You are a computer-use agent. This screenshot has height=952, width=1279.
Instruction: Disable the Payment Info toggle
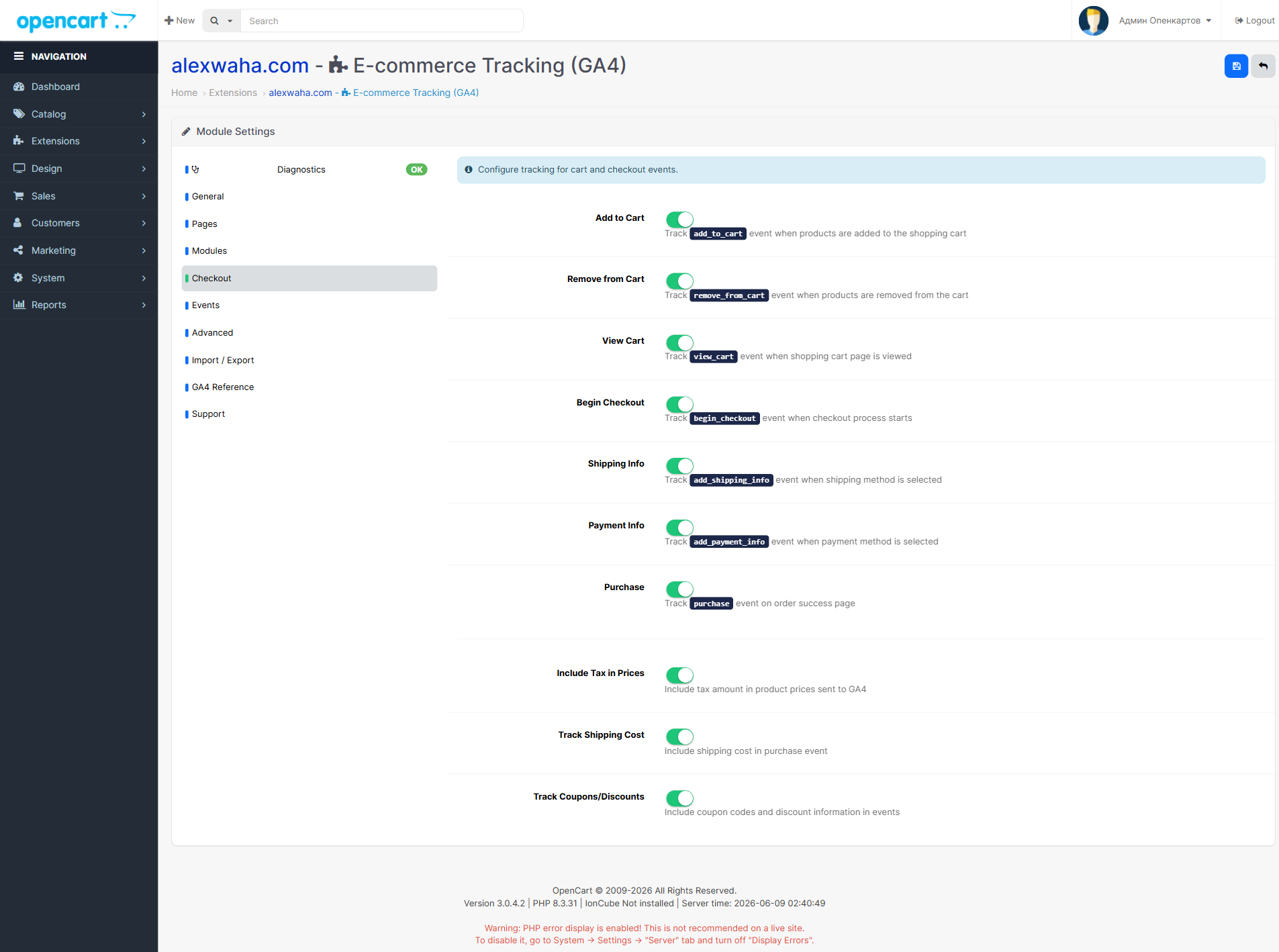679,527
